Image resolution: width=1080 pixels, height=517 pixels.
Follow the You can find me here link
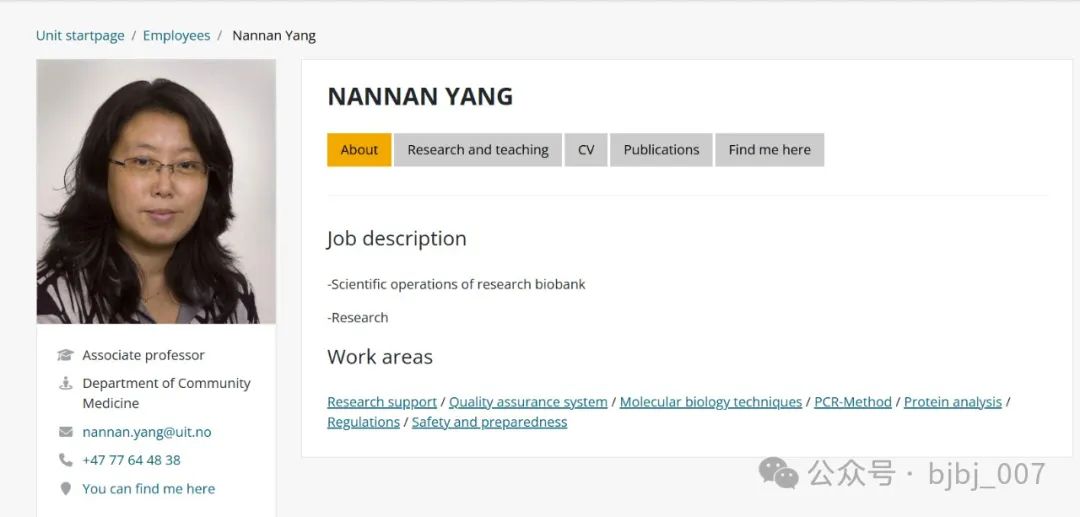pyautogui.click(x=149, y=489)
